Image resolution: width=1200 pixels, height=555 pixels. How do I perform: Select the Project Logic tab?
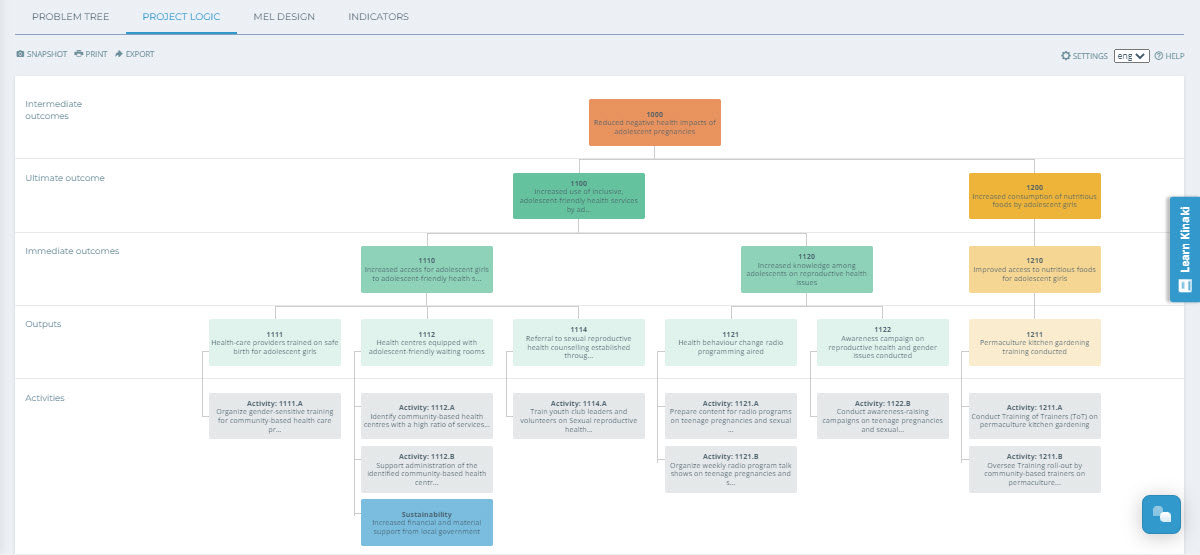pyautogui.click(x=181, y=17)
